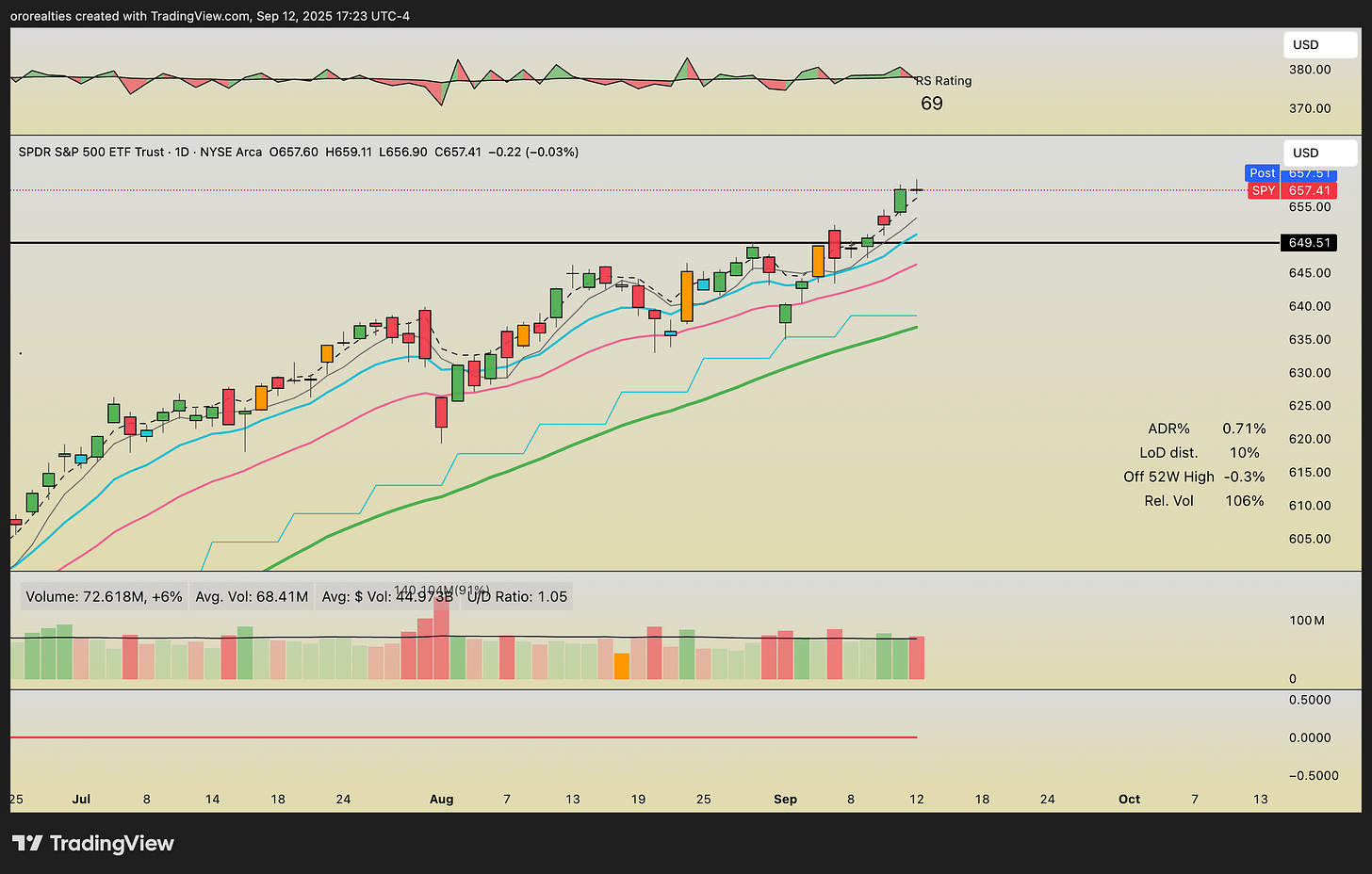Click the TradingView logo in the footer
Image resolution: width=1372 pixels, height=874 pixels.
92,843
